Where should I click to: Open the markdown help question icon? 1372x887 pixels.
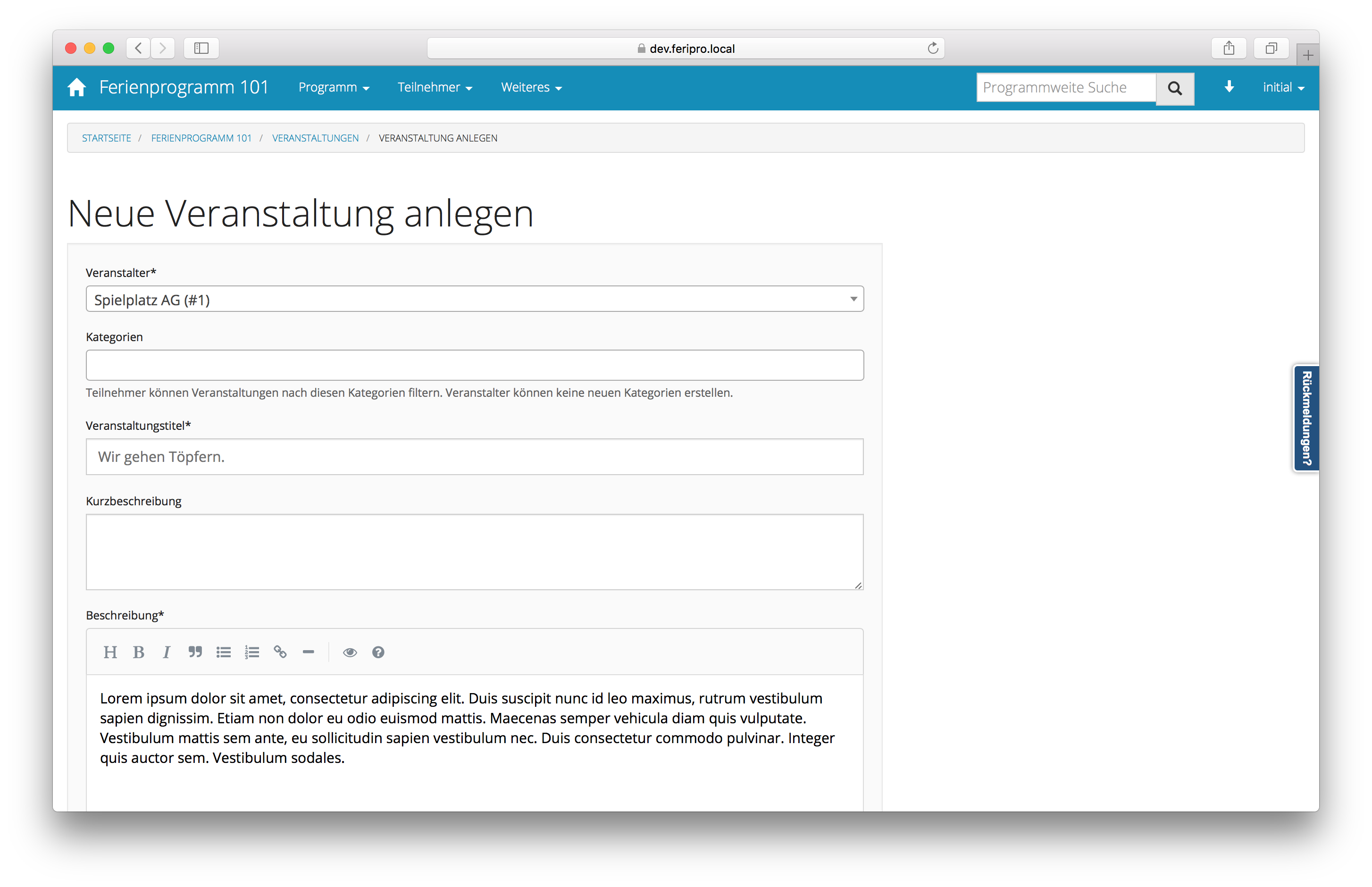tap(378, 652)
